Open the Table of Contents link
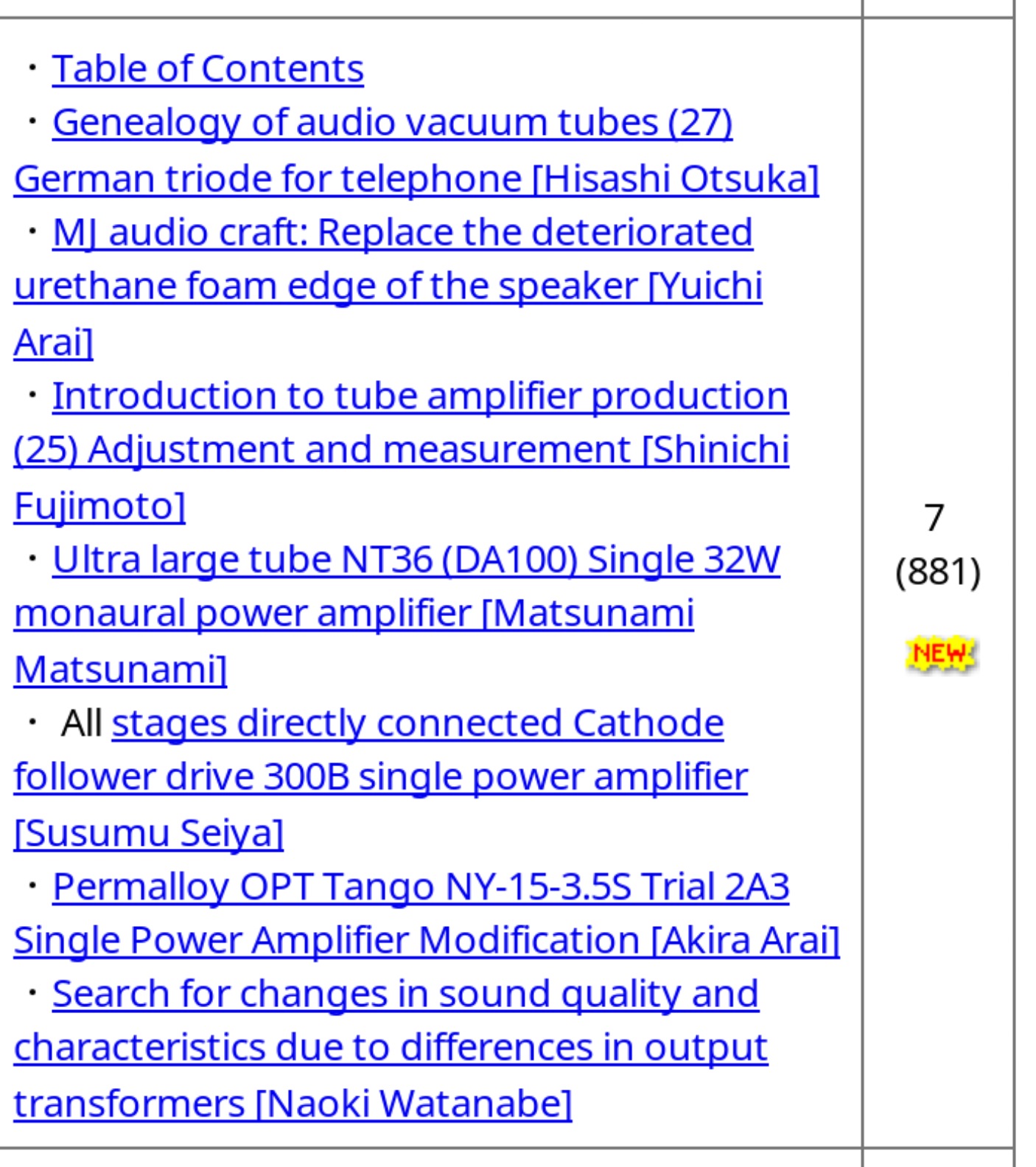Viewport: 1036px width, 1167px height. pos(208,69)
